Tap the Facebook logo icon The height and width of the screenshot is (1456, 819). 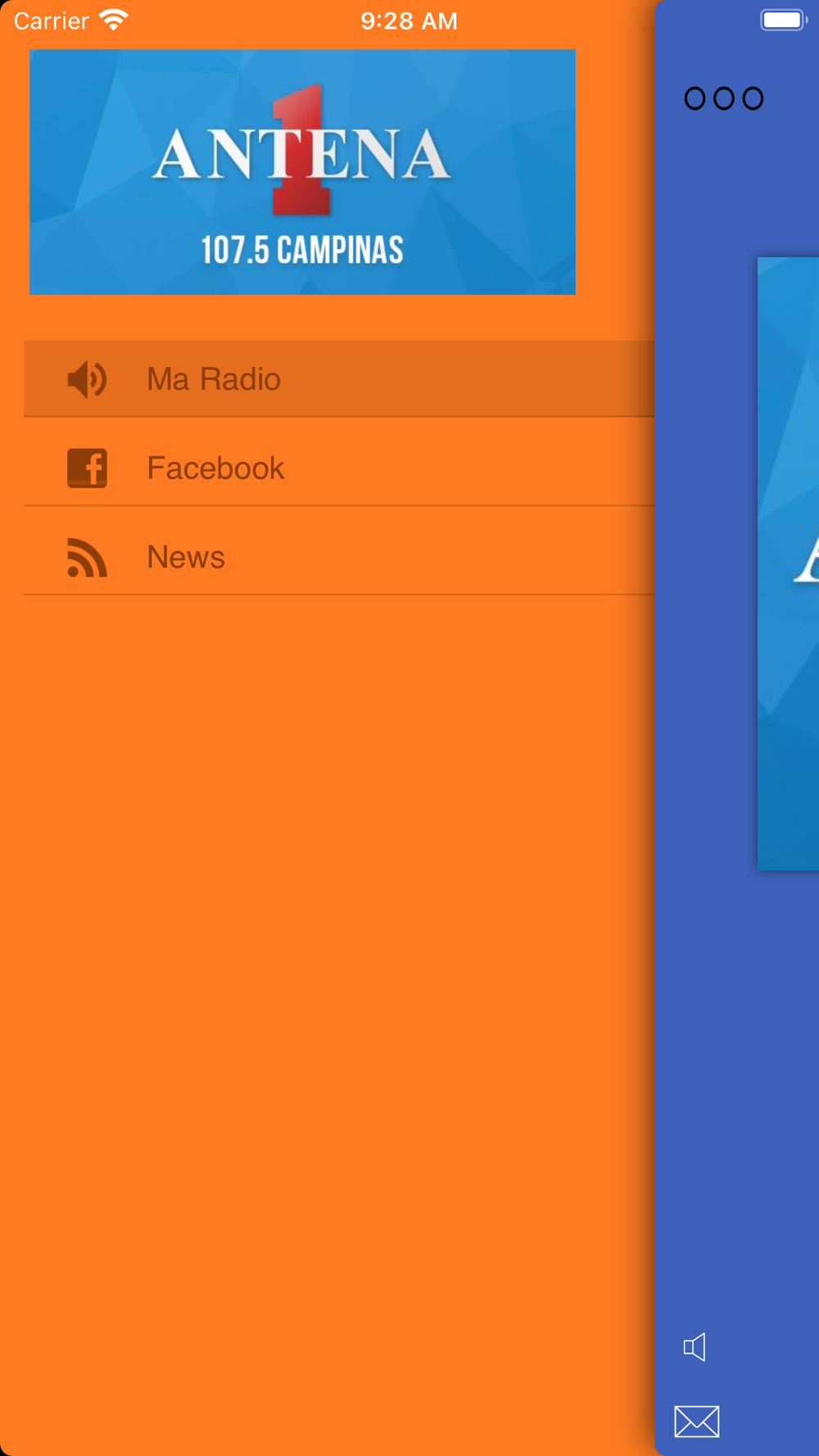tap(87, 468)
